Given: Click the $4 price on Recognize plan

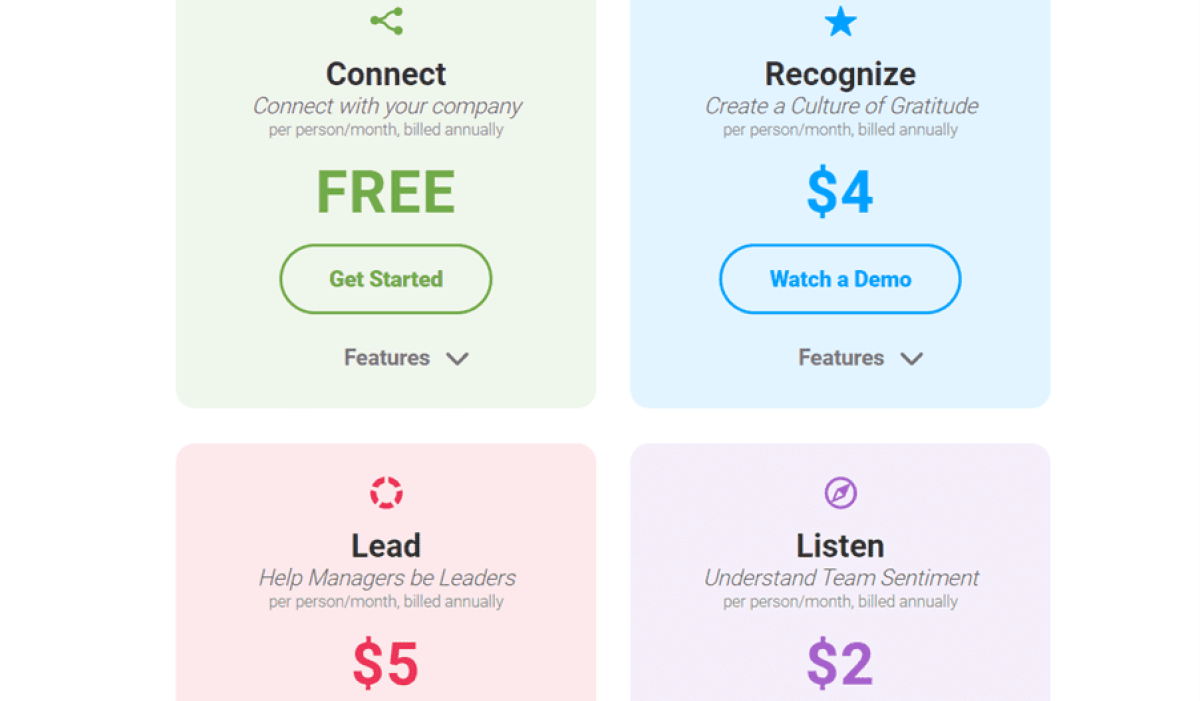Looking at the screenshot, I should [840, 192].
